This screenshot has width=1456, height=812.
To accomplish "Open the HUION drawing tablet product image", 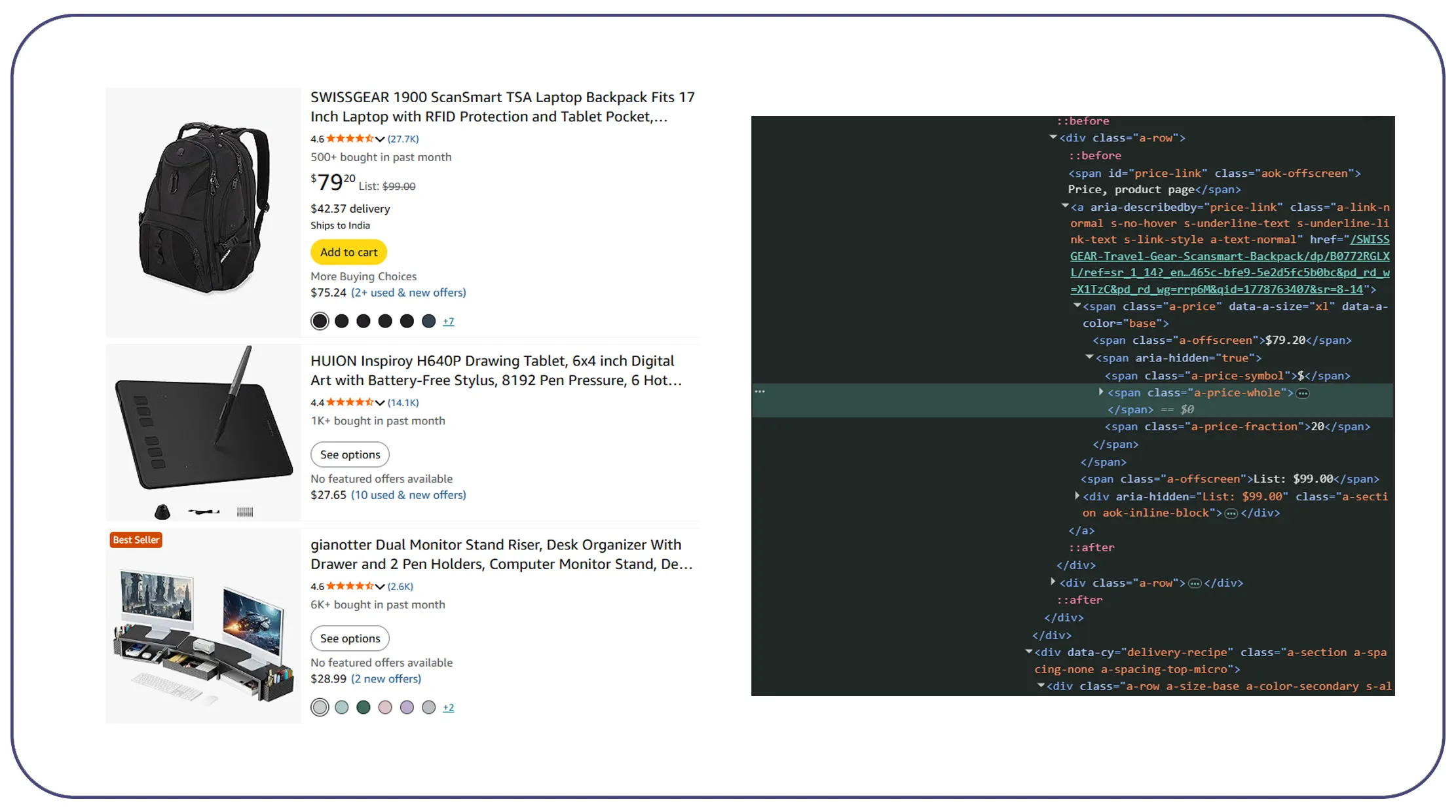I will (204, 432).
